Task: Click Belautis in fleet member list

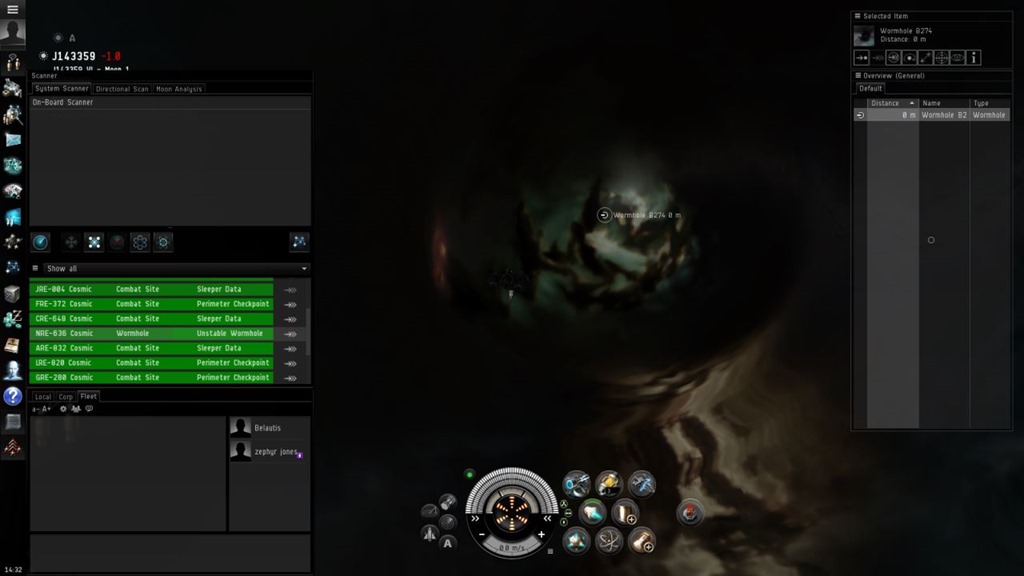Action: pos(267,428)
